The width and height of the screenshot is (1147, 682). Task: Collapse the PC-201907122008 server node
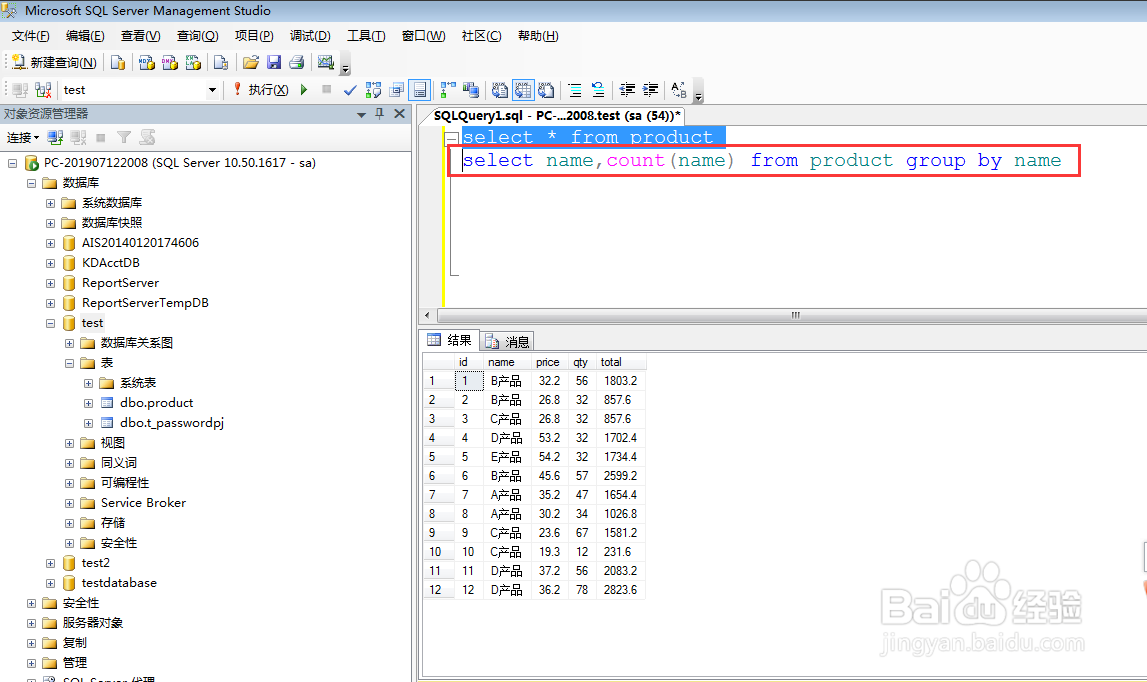tap(12, 163)
